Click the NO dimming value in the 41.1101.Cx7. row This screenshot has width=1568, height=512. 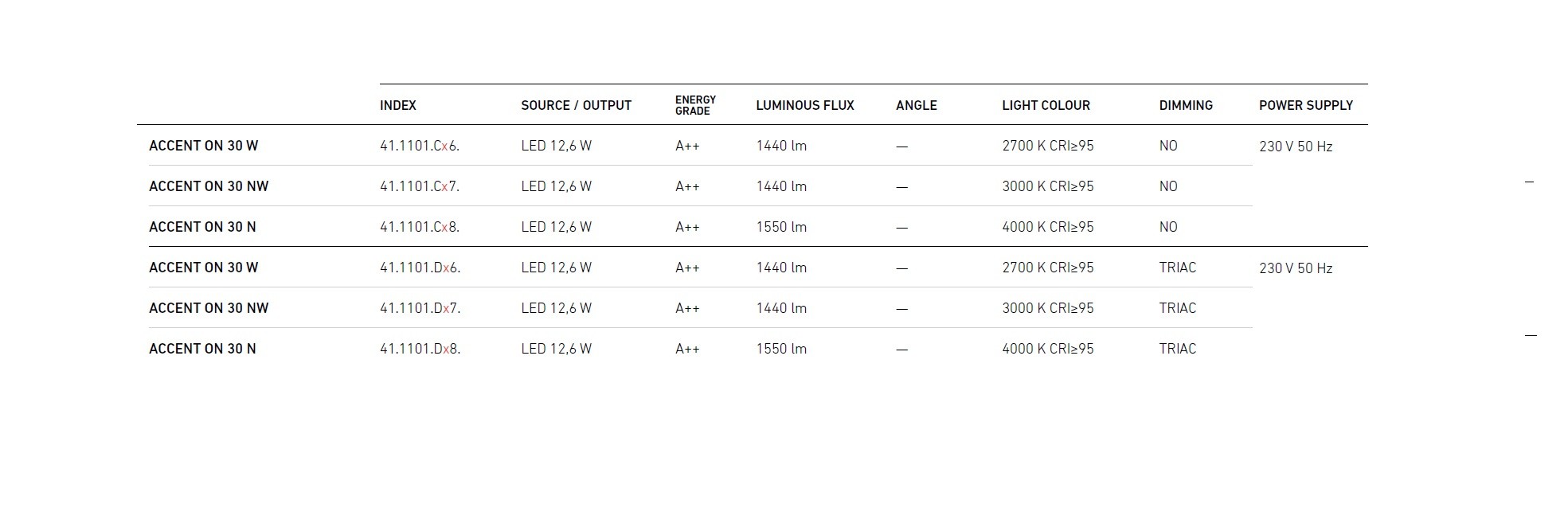coord(1167,186)
